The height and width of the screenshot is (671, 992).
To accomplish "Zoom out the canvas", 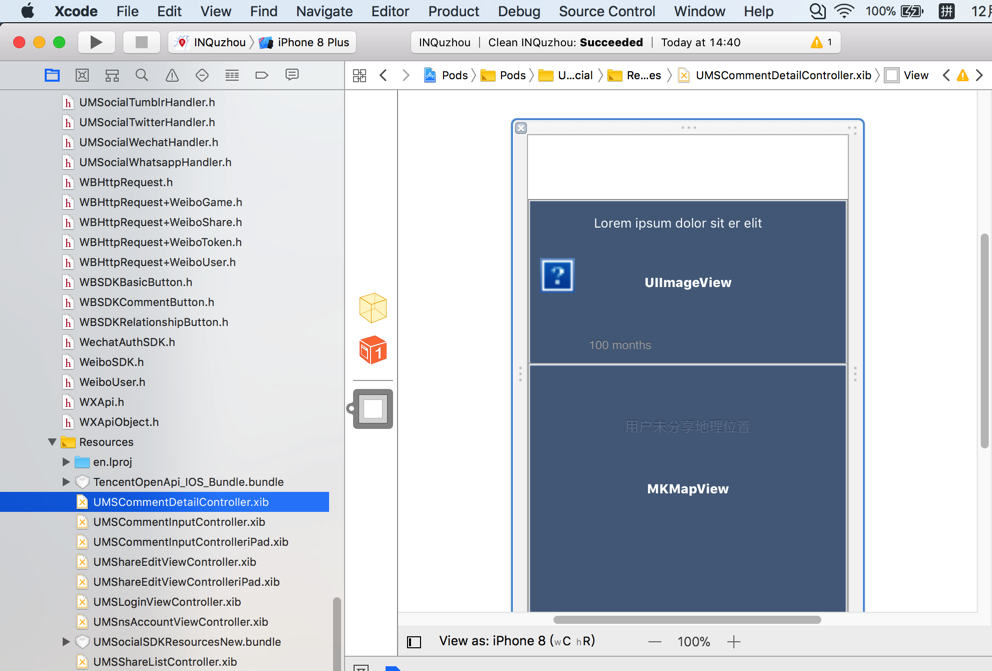I will pos(655,642).
